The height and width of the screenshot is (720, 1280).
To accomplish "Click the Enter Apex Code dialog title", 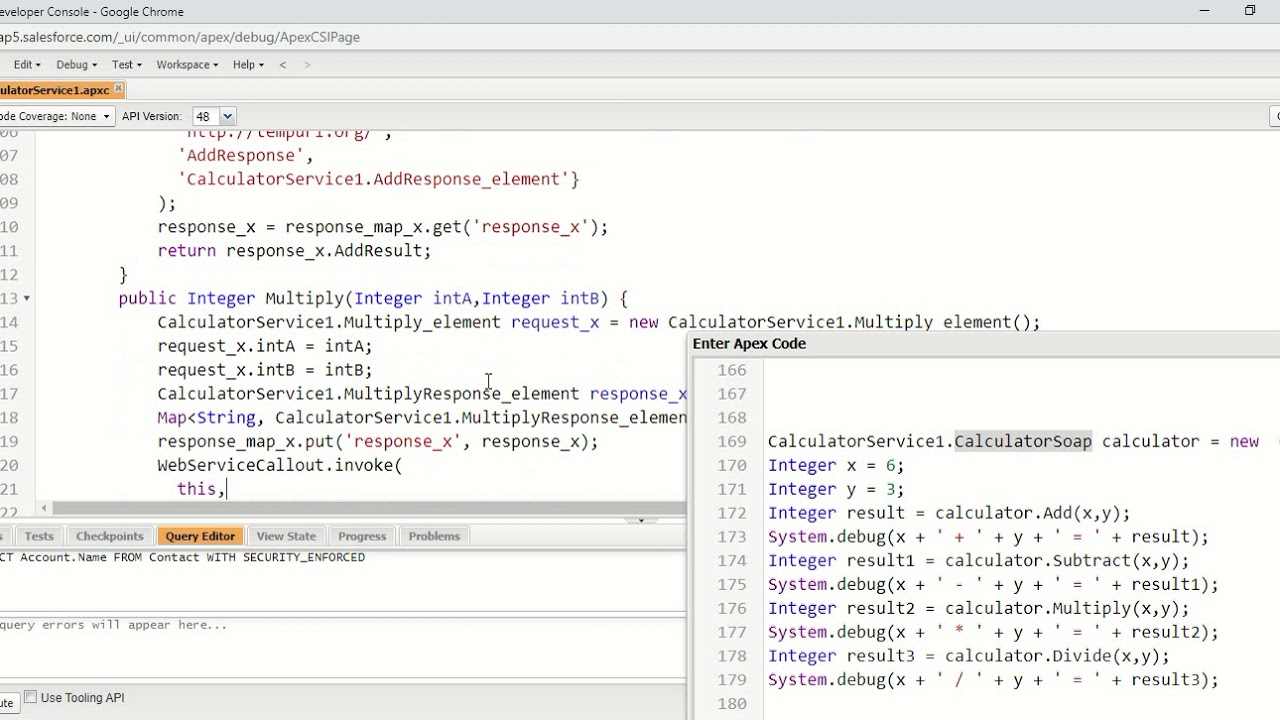I will point(749,343).
